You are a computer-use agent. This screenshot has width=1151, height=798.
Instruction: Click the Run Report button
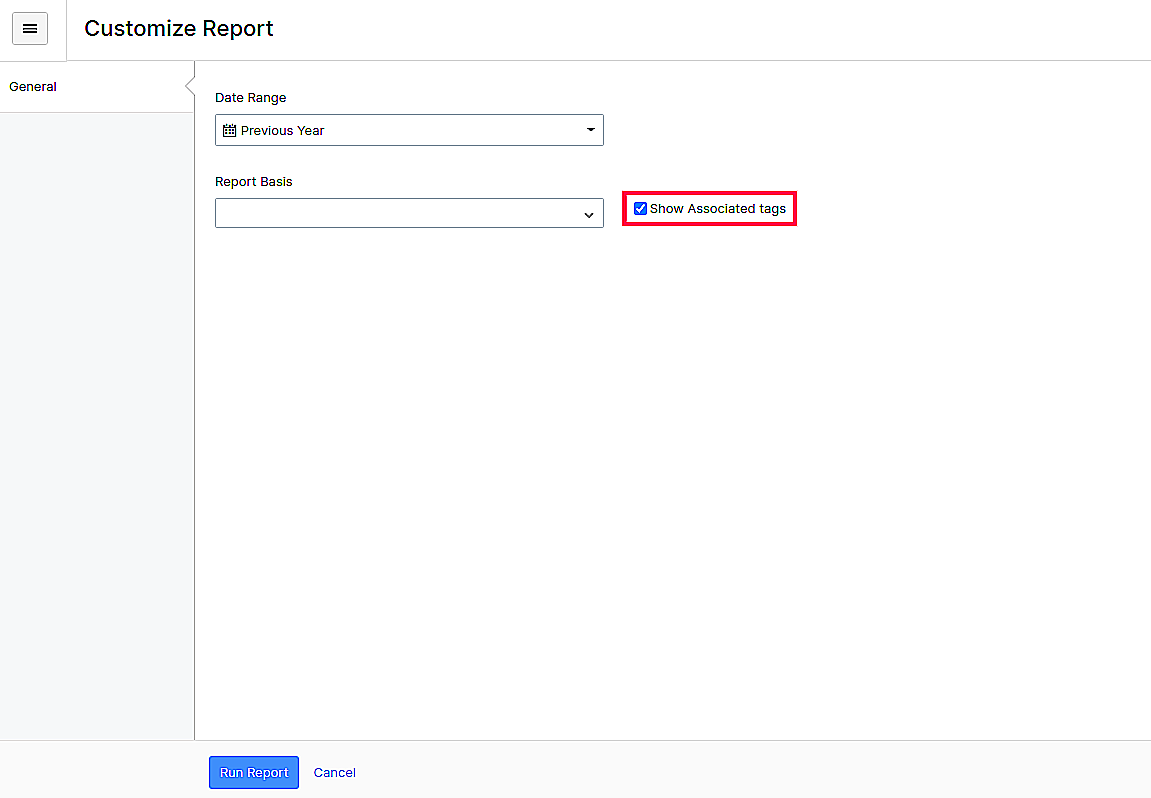(x=253, y=772)
